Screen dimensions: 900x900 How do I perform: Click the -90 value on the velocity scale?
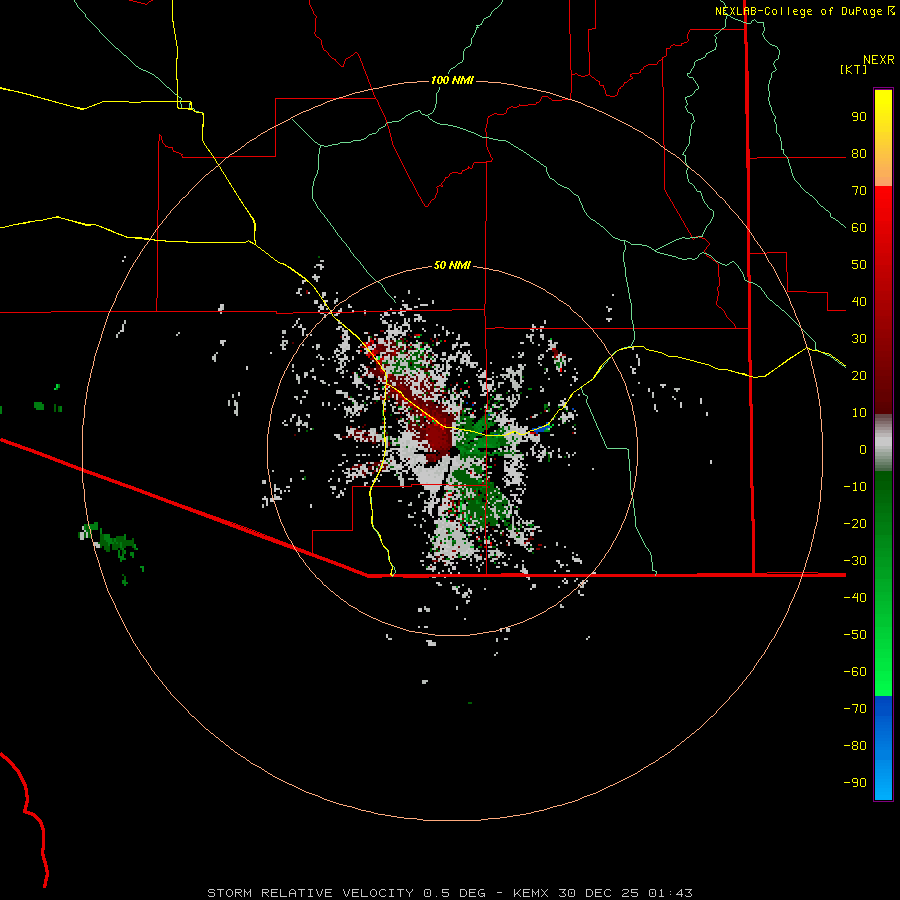(855, 783)
